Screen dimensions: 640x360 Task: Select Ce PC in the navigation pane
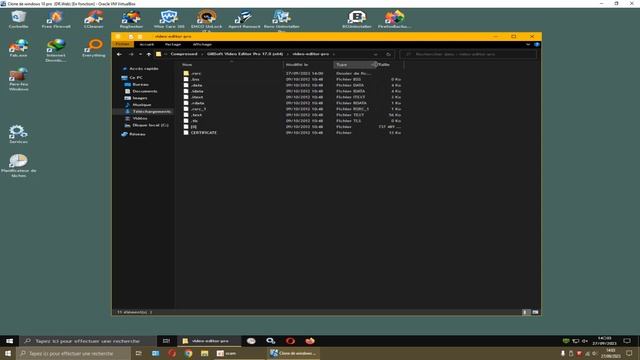pyautogui.click(x=136, y=78)
